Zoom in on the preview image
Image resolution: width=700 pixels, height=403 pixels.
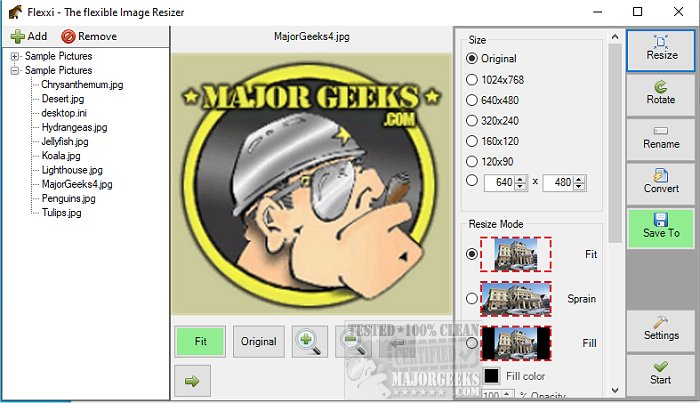pos(310,341)
